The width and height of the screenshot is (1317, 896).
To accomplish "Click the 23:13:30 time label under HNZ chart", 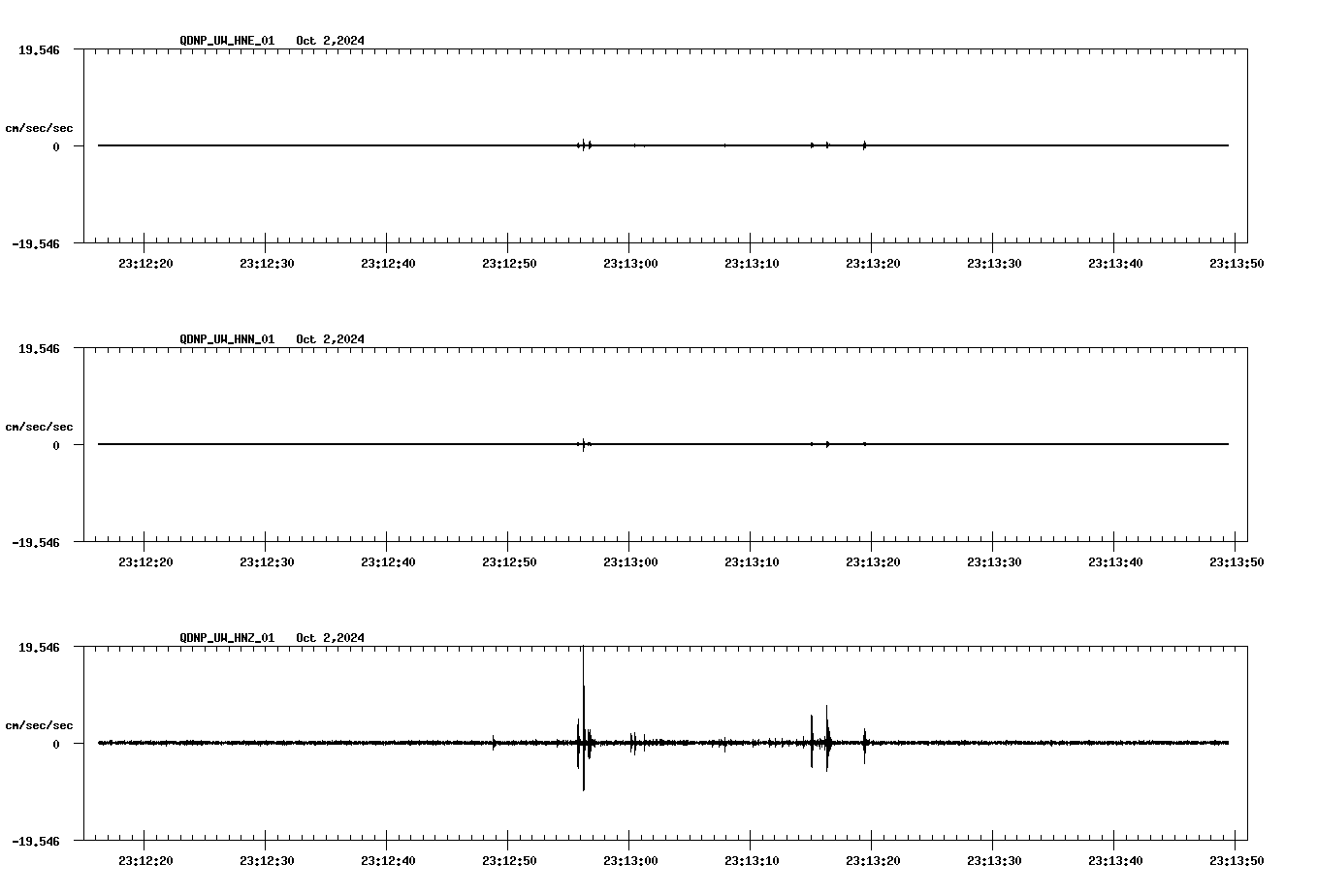I will [x=994, y=861].
